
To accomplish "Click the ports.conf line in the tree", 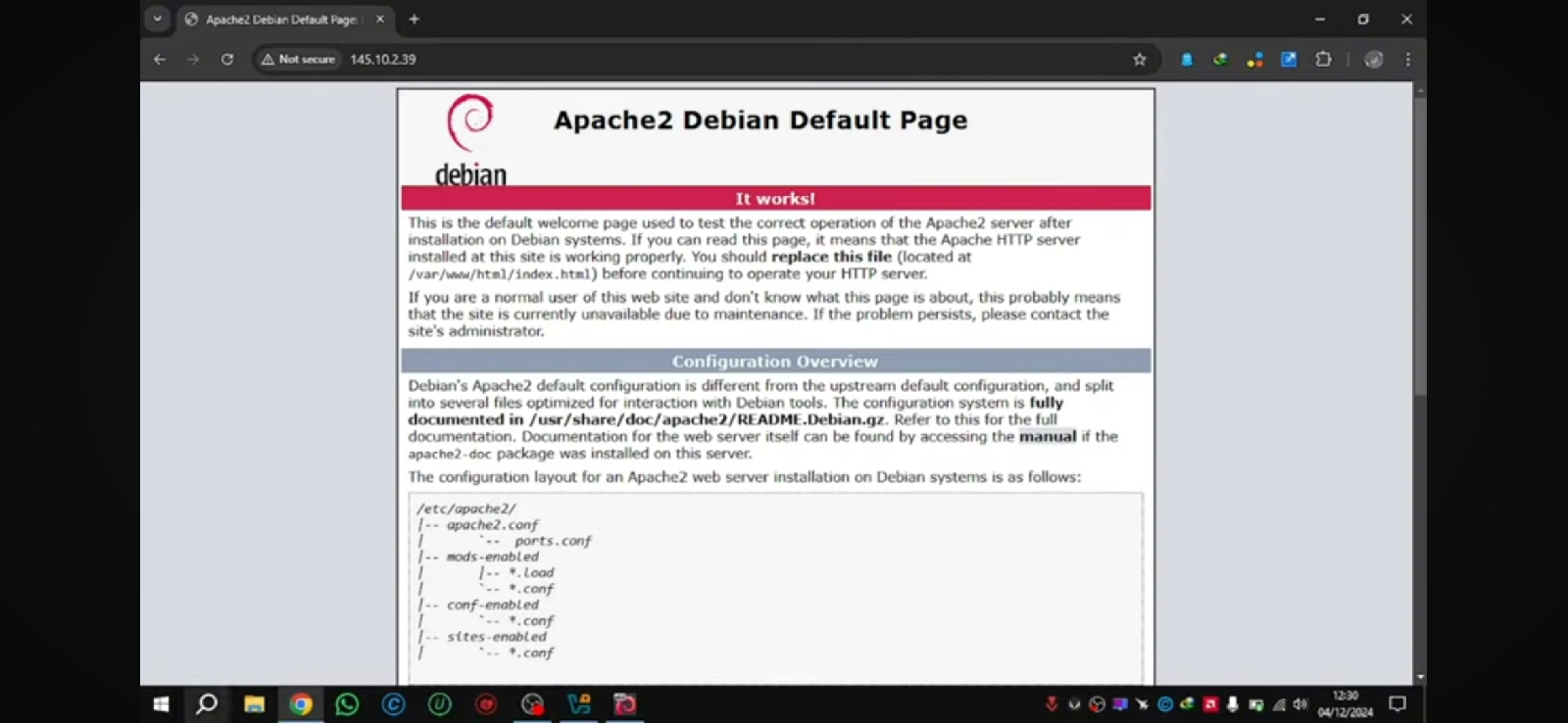I will (553, 541).
